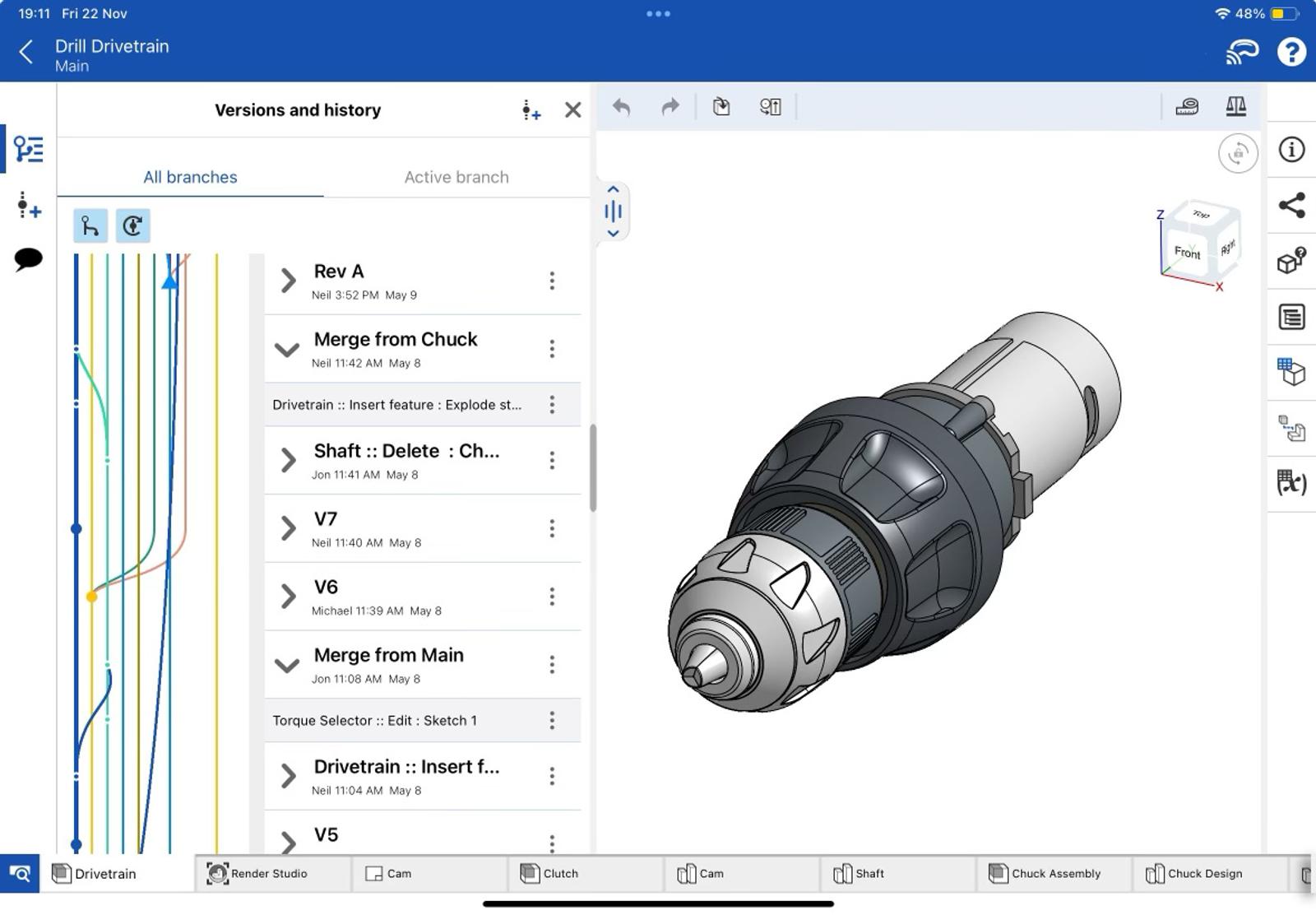Open the comments speech bubble
This screenshot has width=1316, height=915.
click(28, 260)
